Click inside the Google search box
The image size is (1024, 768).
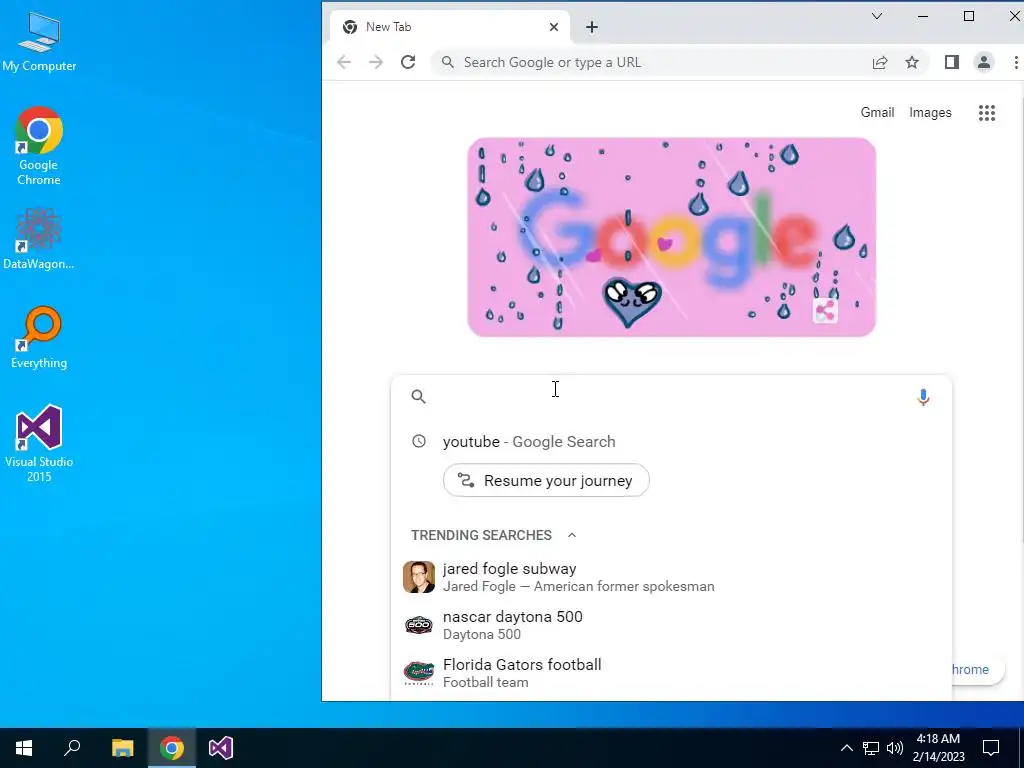pyautogui.click(x=671, y=396)
